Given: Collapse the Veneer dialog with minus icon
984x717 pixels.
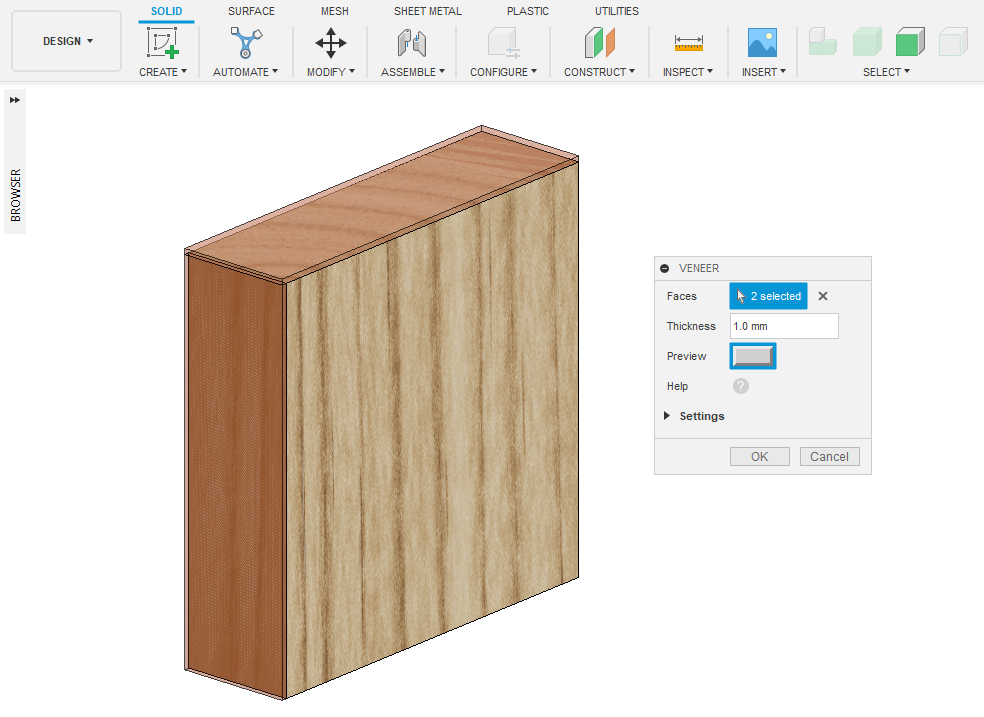Looking at the screenshot, I should [665, 268].
